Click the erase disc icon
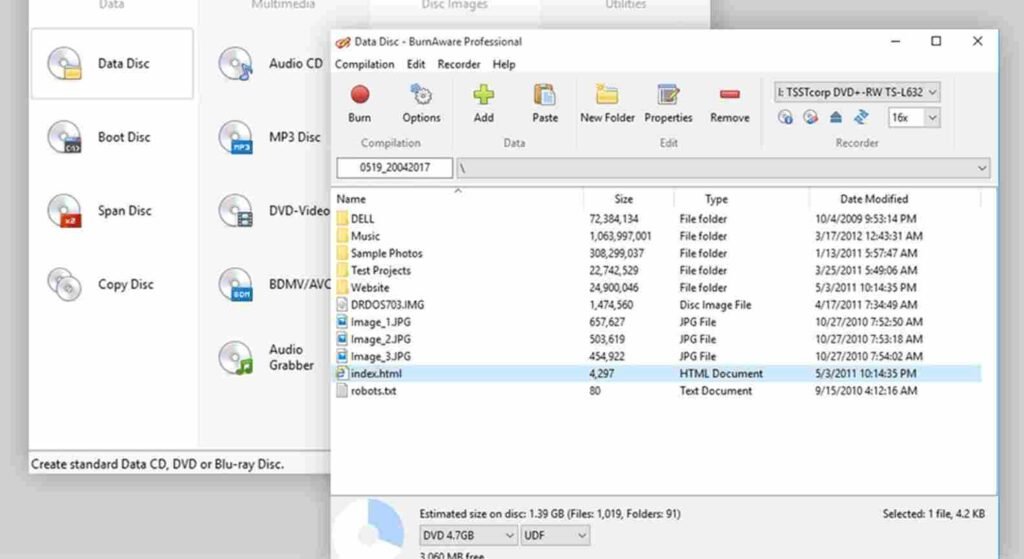The height and width of the screenshot is (559, 1024). (810, 118)
